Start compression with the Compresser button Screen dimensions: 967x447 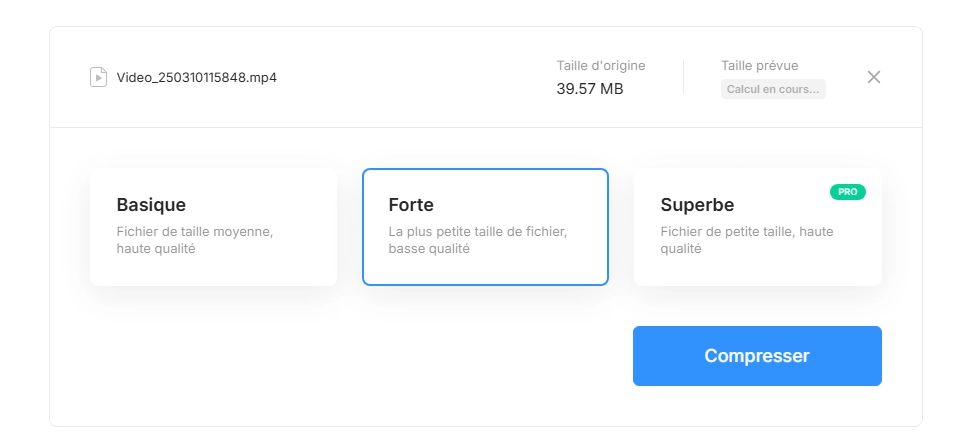(757, 356)
